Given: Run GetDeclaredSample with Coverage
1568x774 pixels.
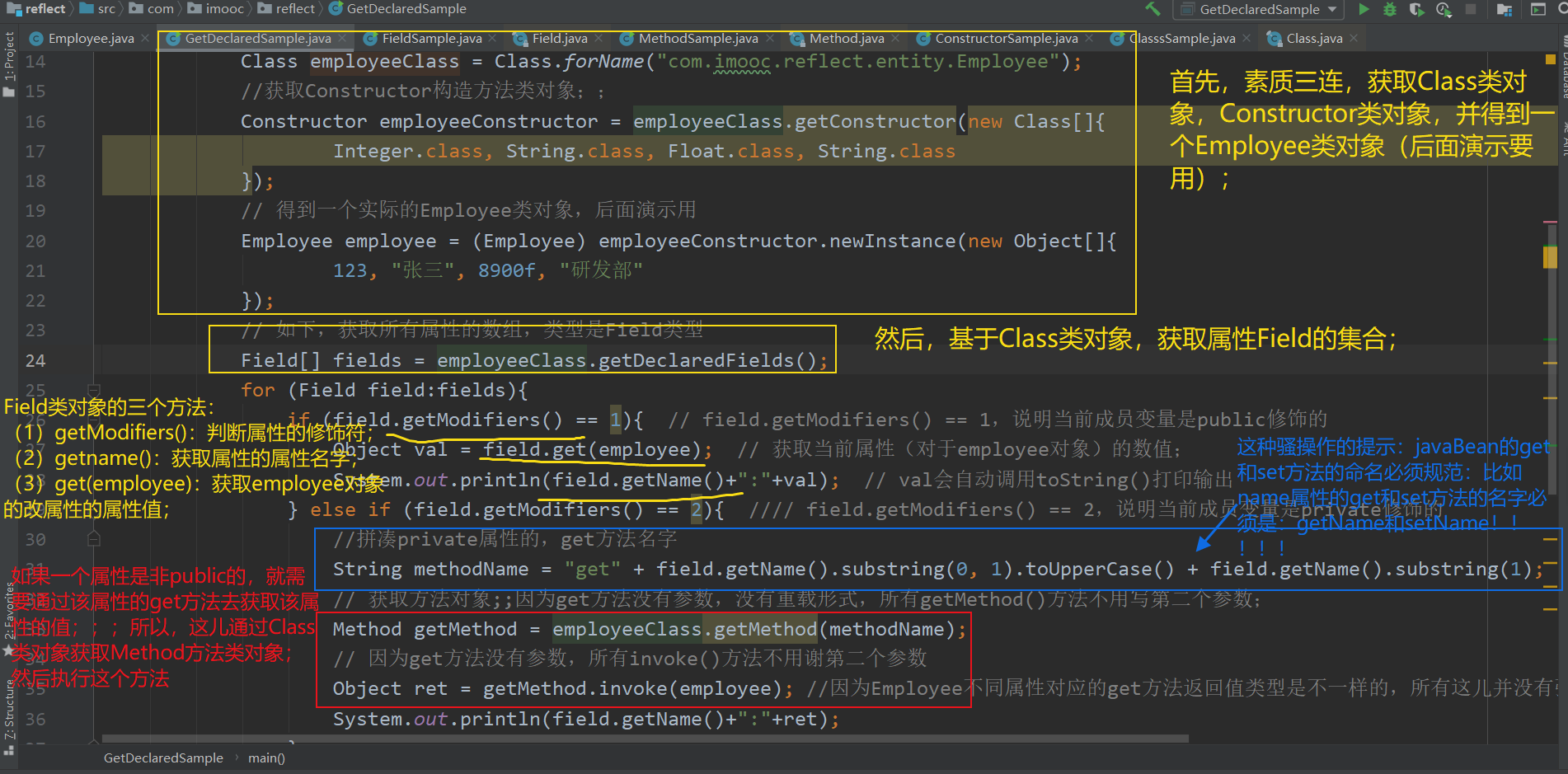Looking at the screenshot, I should point(1416,10).
